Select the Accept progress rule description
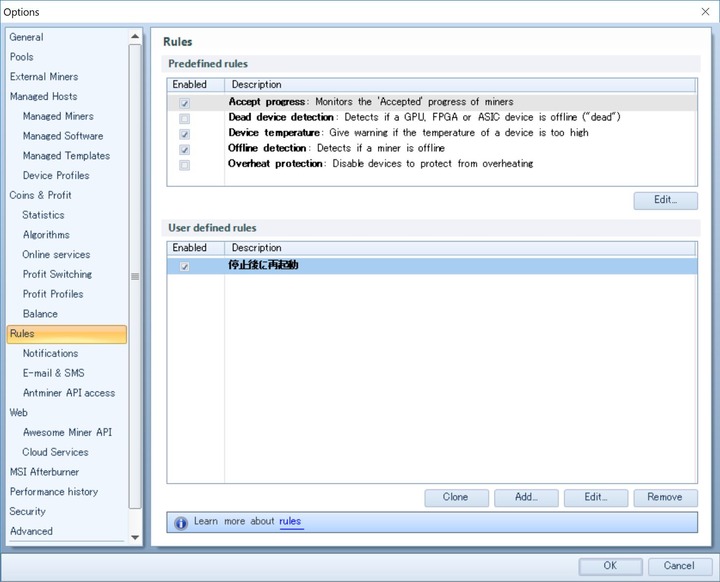Viewport: 720px width, 582px height. pos(371,102)
